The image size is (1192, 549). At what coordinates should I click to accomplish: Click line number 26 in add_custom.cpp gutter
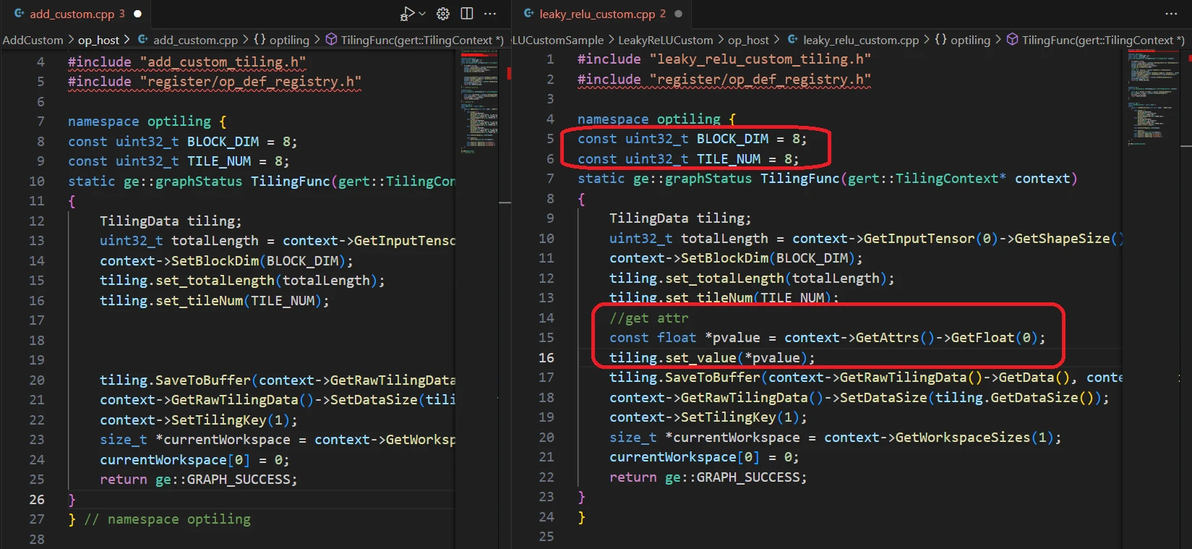pos(37,500)
